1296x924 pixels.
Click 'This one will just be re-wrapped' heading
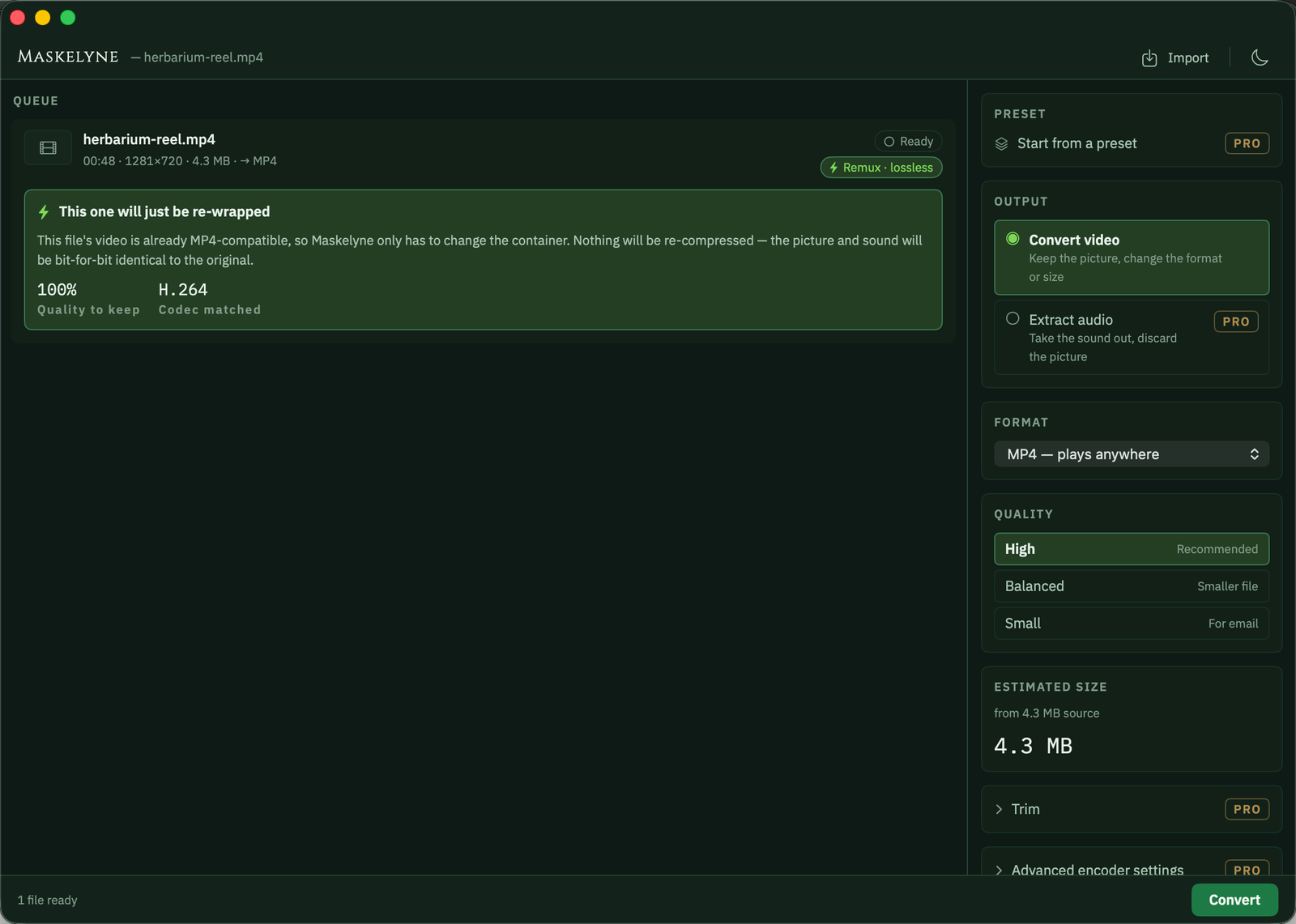164,211
